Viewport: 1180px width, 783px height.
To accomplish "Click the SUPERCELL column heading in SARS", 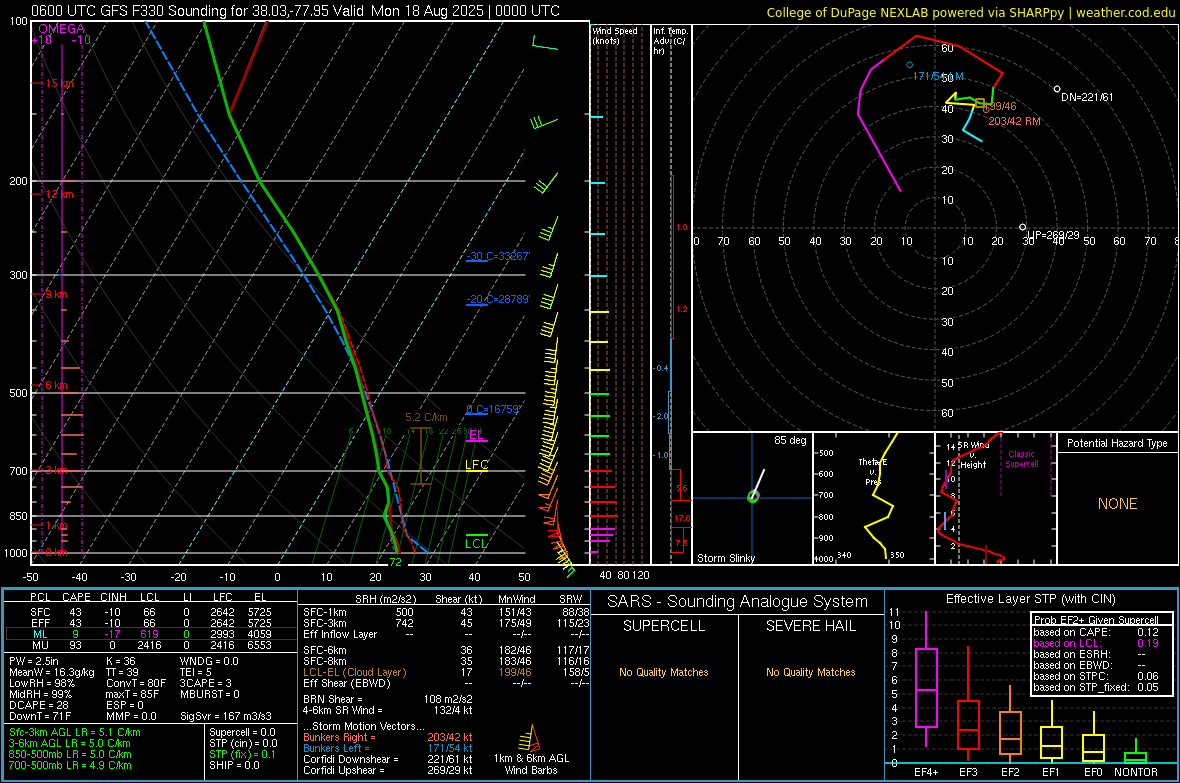I will tap(664, 626).
